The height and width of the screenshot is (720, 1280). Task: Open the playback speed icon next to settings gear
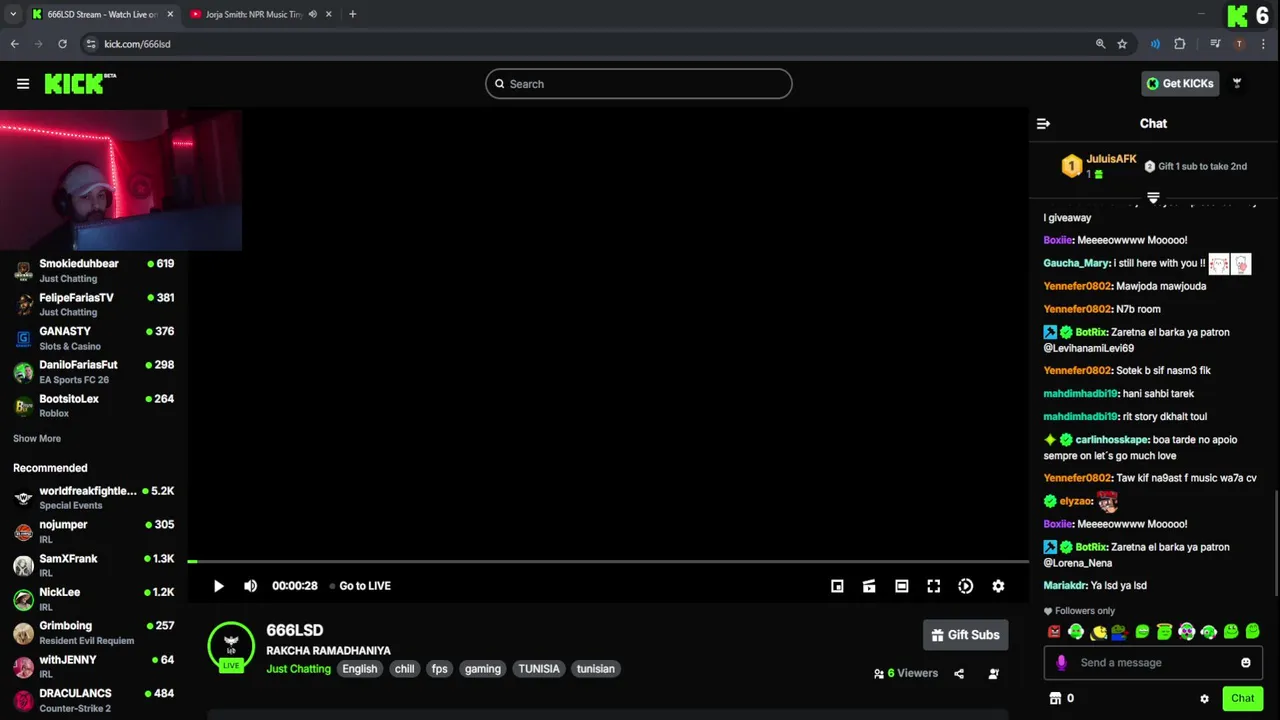[966, 586]
